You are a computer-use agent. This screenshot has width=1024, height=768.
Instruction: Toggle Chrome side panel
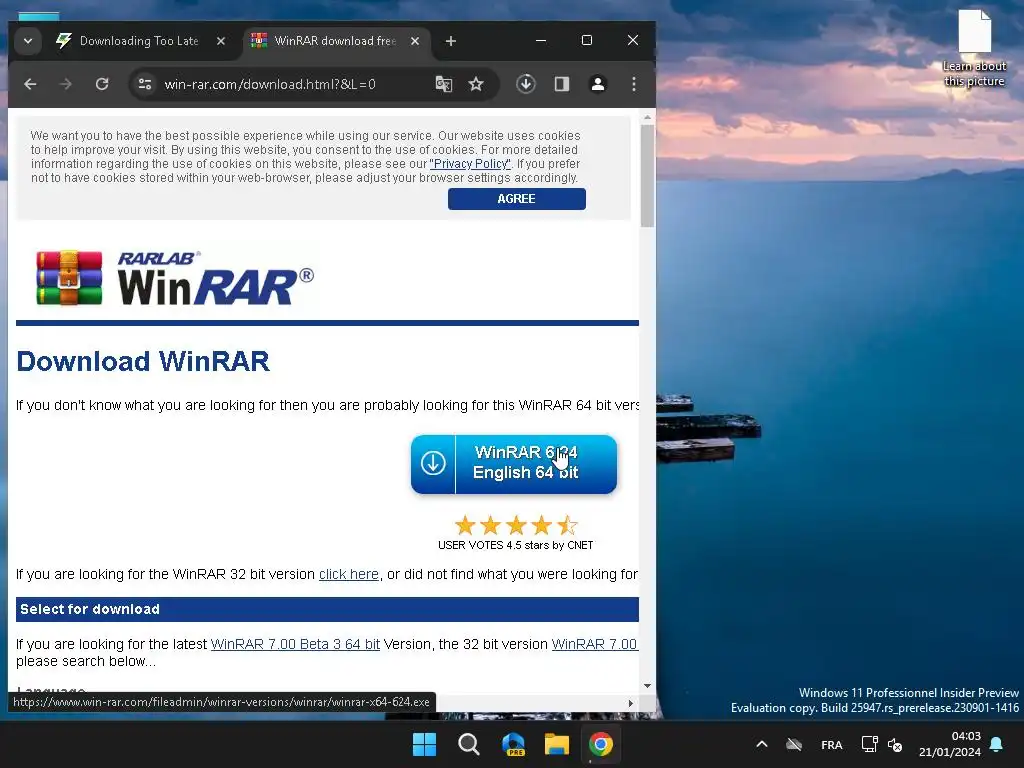562,84
